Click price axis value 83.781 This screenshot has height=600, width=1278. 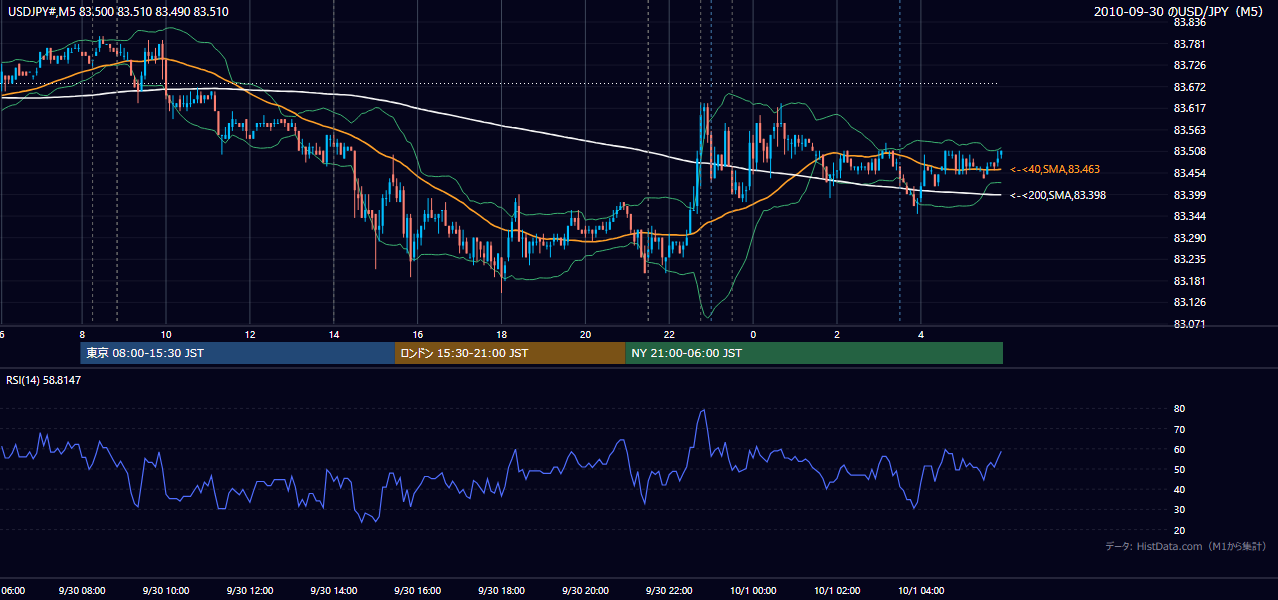coord(1189,44)
